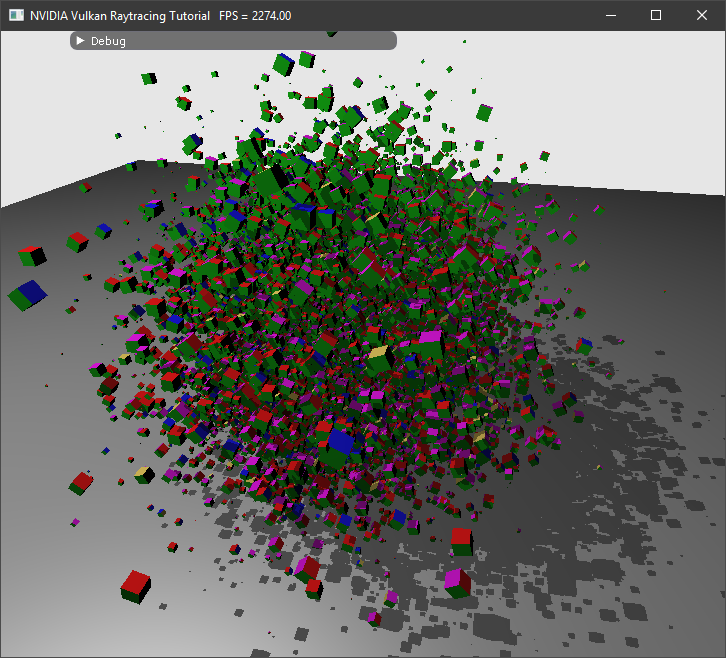Pick the red-topped cube above the blue-sided one
Screen dimensions: 726x658
(x=32, y=255)
